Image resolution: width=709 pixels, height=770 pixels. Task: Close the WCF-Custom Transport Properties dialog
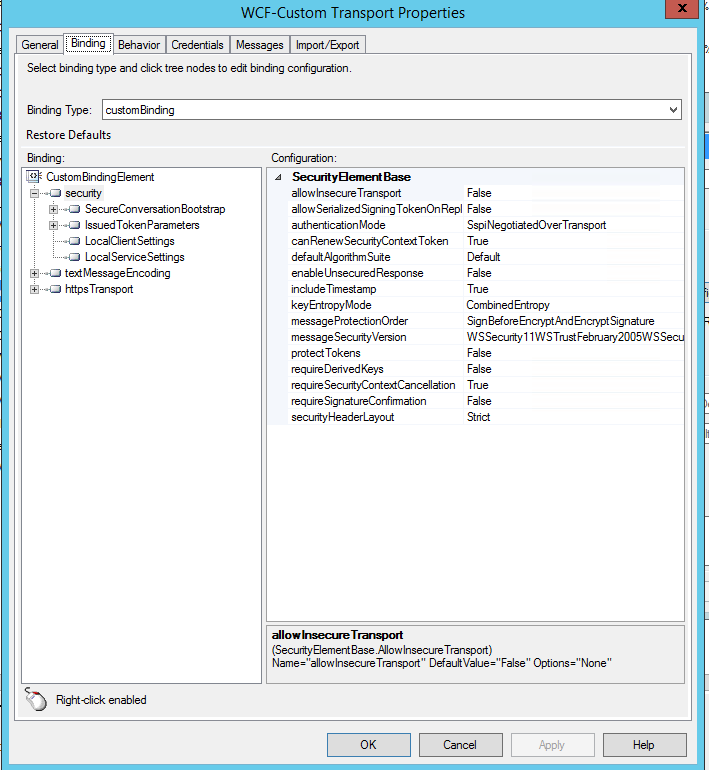click(682, 8)
